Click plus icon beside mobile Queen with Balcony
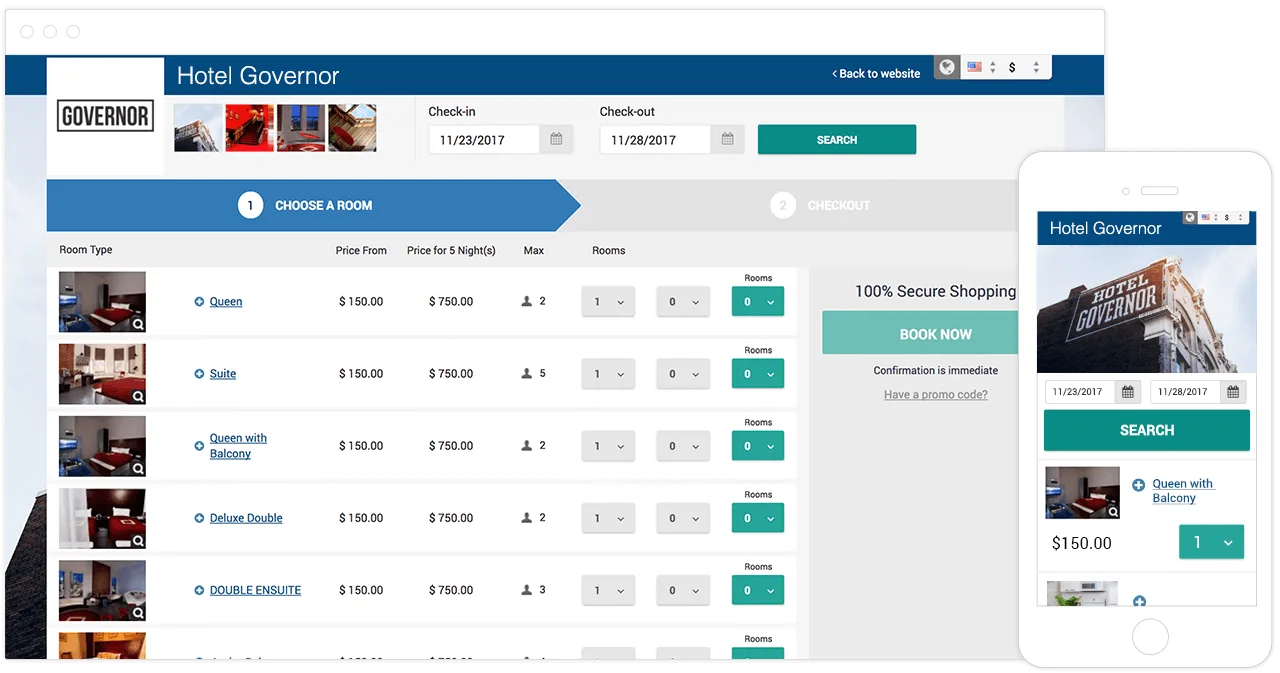Viewport: 1280px width, 673px height. 1138,485
